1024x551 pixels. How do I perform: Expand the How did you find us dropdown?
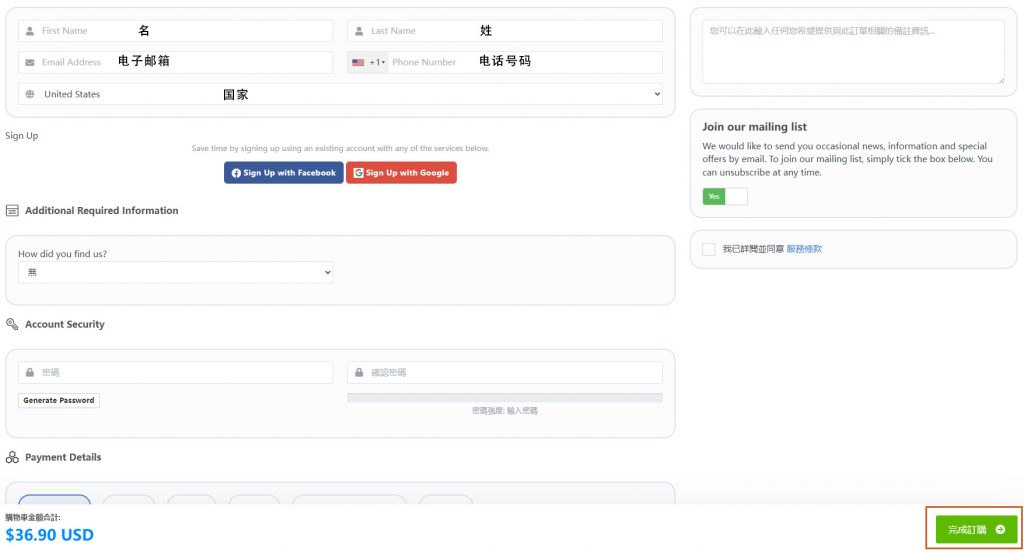pyautogui.click(x=175, y=272)
